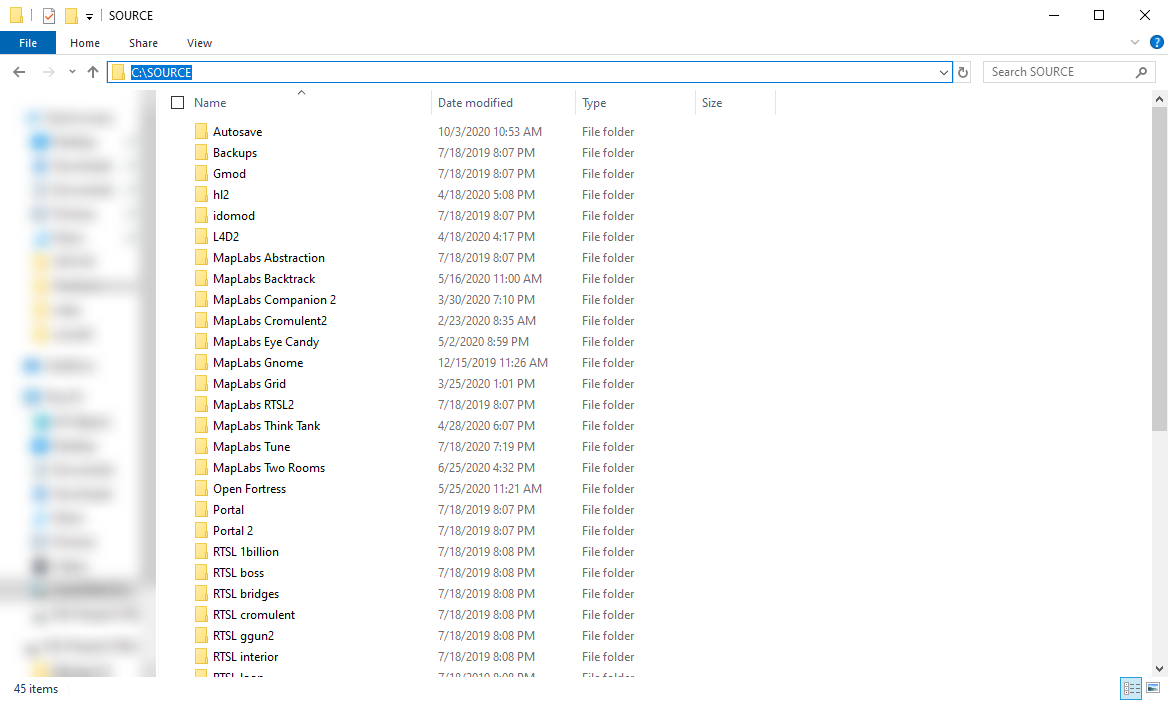Click the Portal 2 folder name
This screenshot has width=1168, height=701.
[x=232, y=530]
